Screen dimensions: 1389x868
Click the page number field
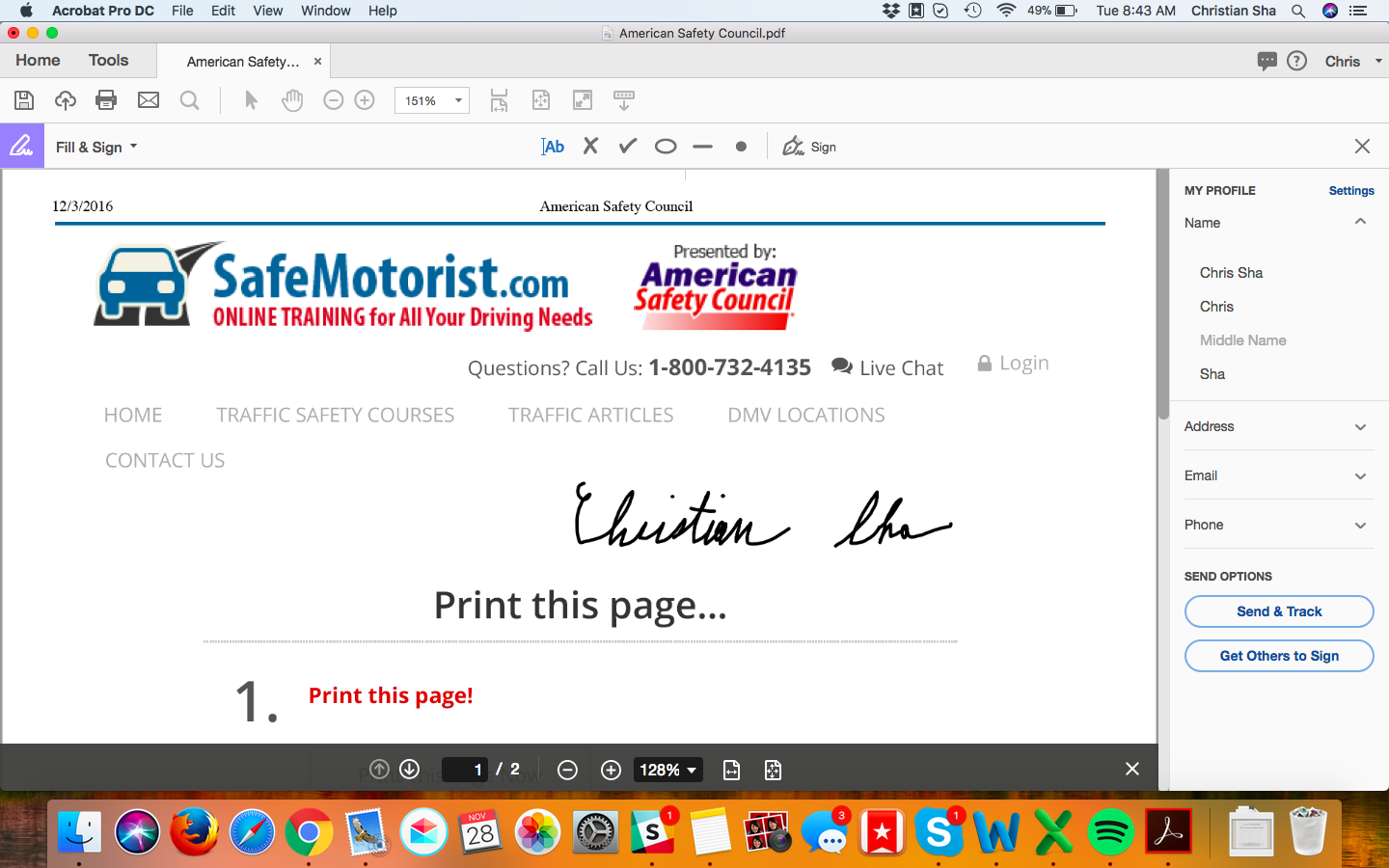click(466, 770)
